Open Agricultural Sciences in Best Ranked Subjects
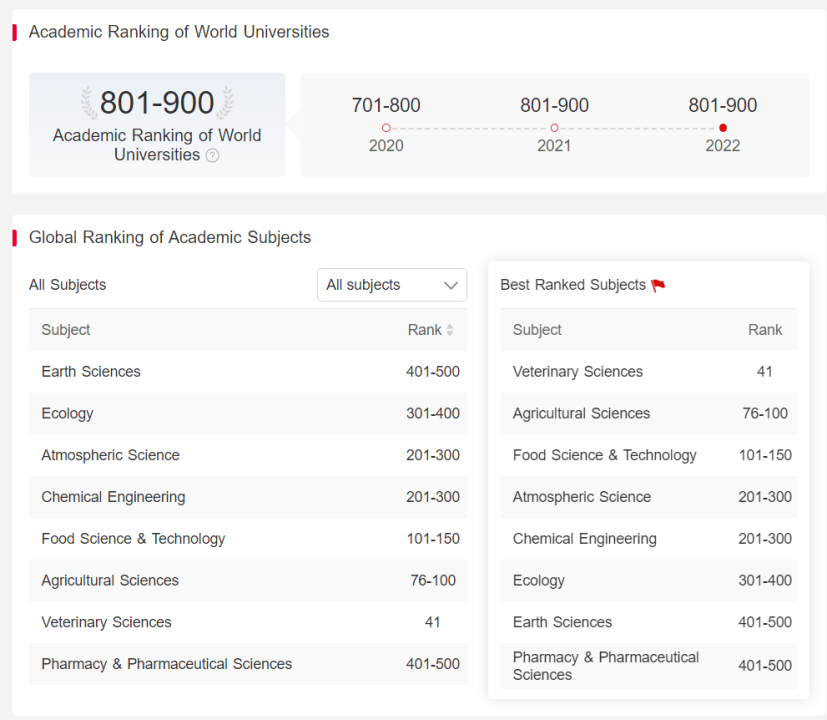Screen dimensions: 827x720 [581, 414]
